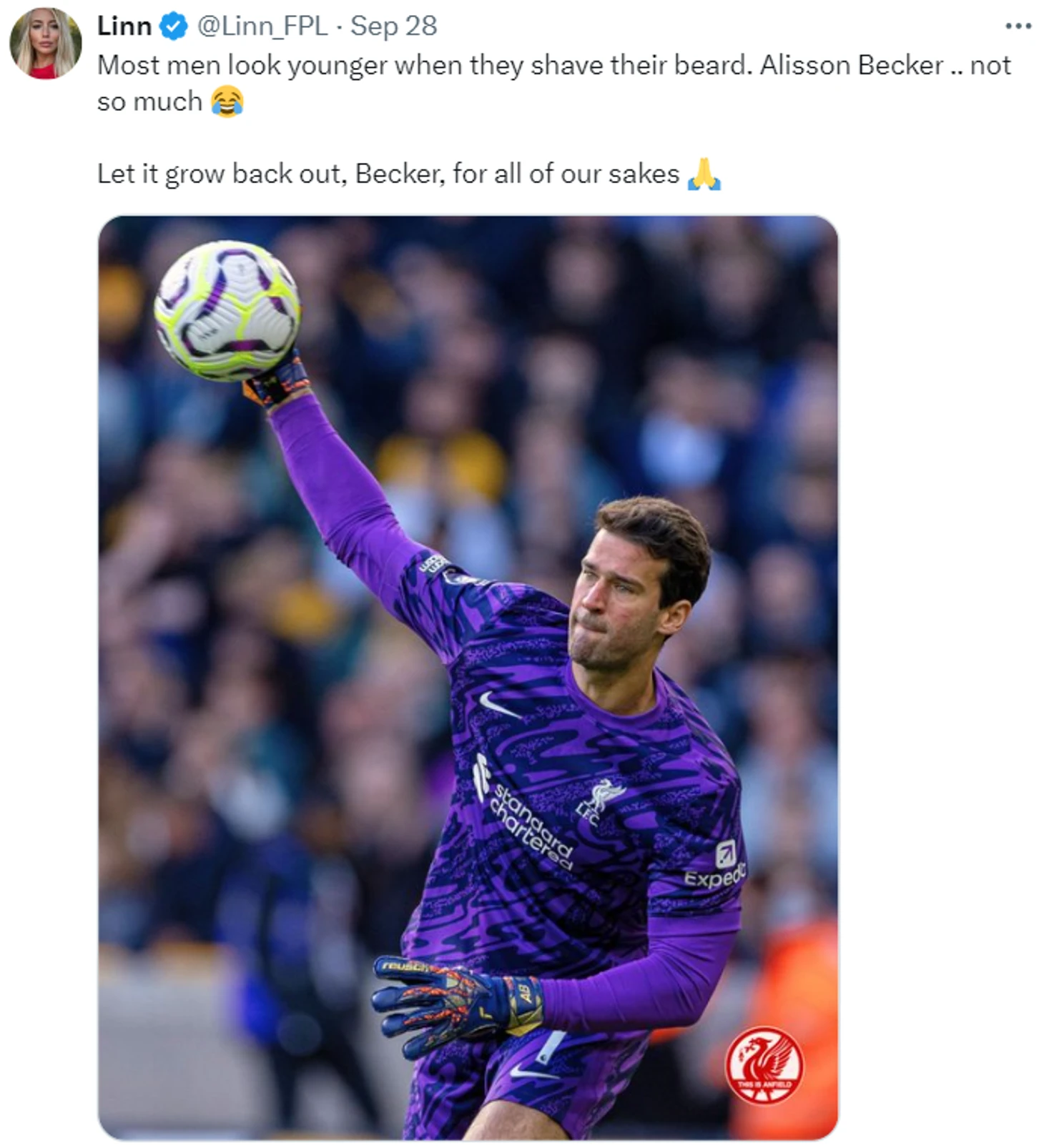The height and width of the screenshot is (1148, 1044).
Task: Click the tweet text mentioning Alisson Becker
Action: click(x=553, y=83)
